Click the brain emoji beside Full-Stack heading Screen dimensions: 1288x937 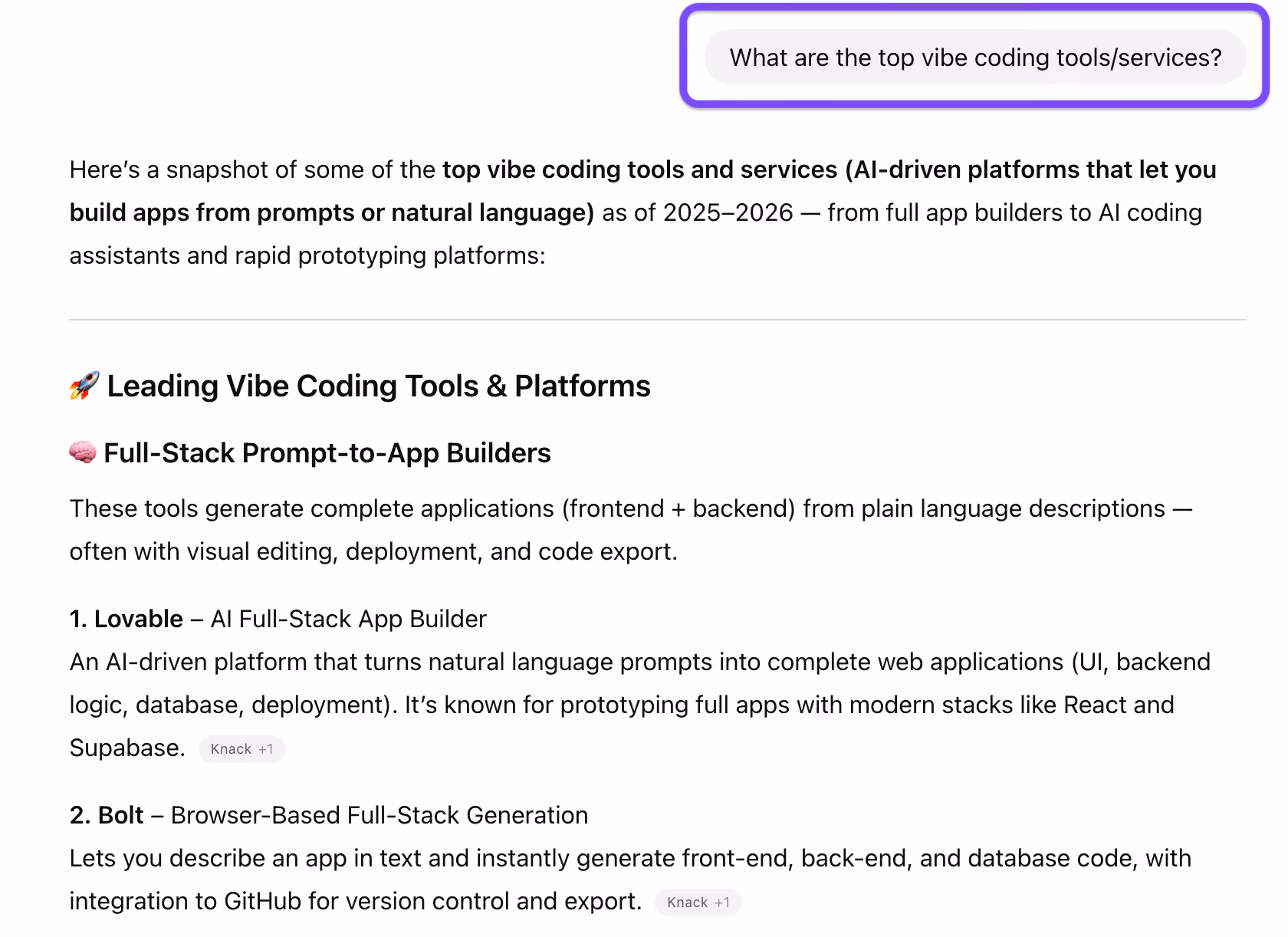(83, 452)
